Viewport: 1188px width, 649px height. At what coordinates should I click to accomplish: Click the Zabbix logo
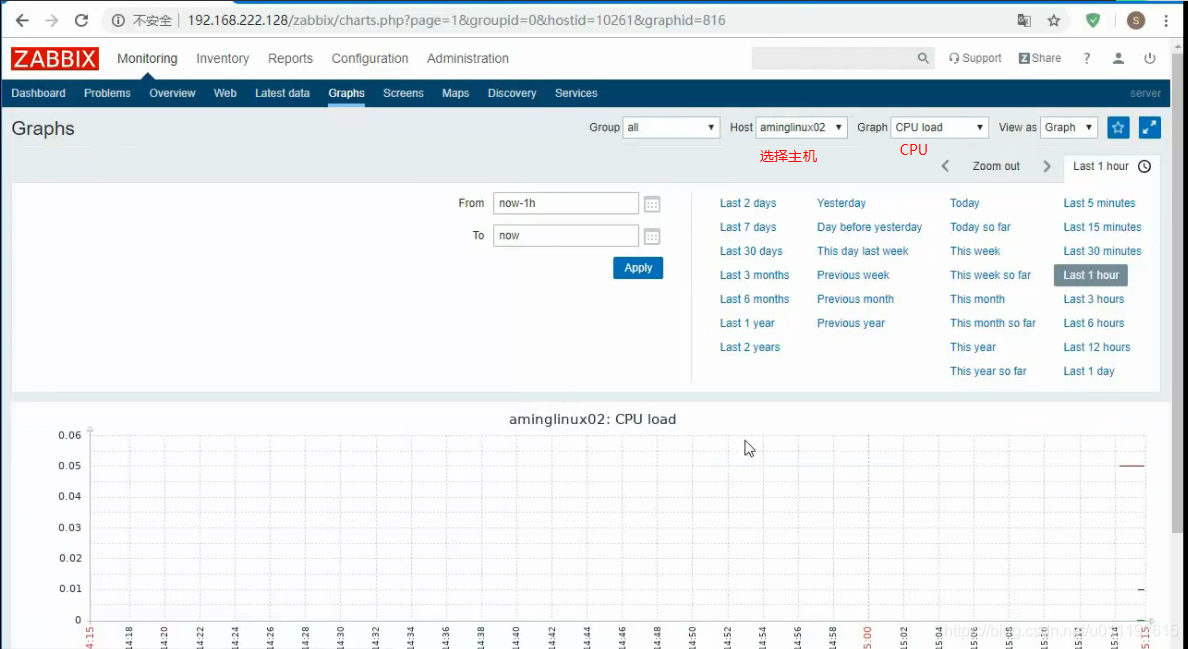coord(55,58)
